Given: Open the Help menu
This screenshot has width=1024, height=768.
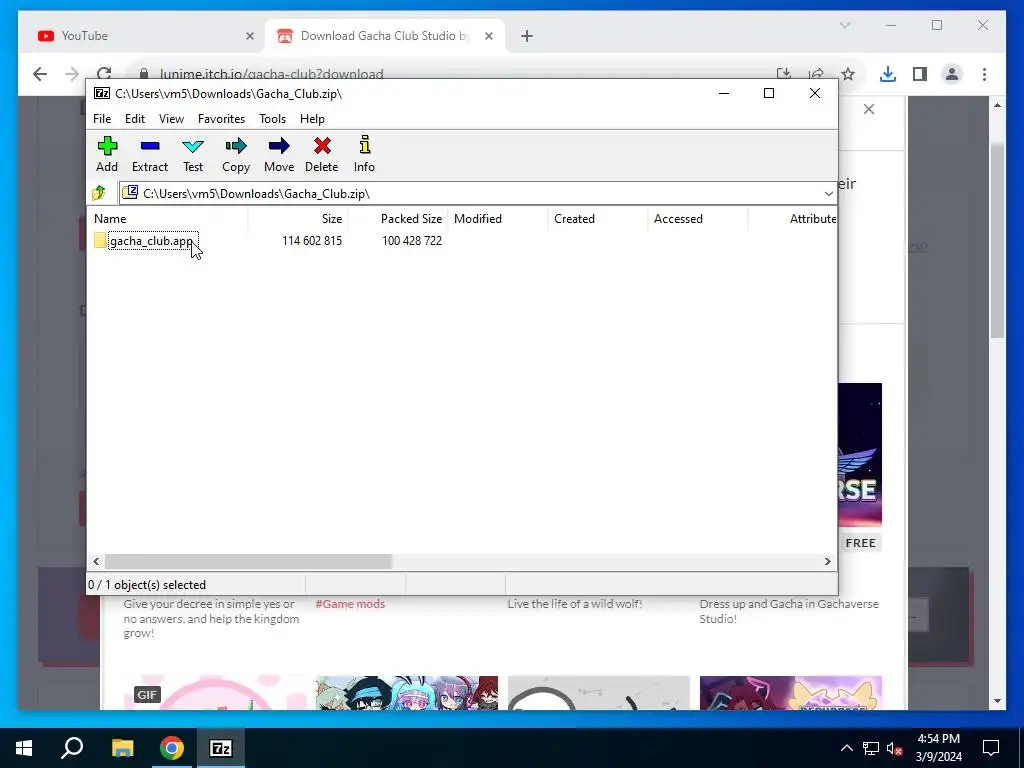Looking at the screenshot, I should (312, 119).
